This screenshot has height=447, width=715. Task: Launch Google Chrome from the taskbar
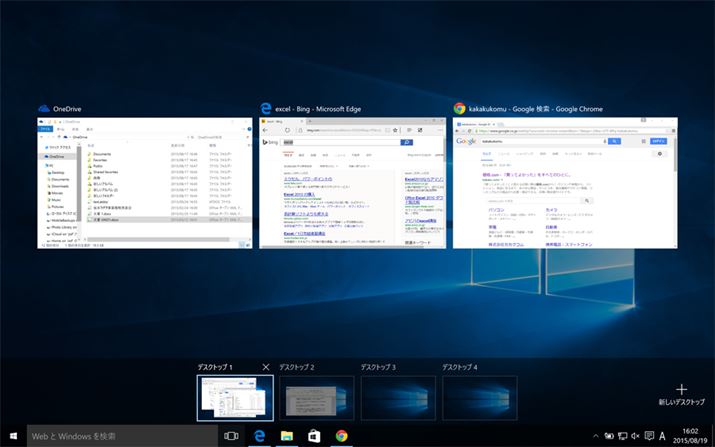342,436
